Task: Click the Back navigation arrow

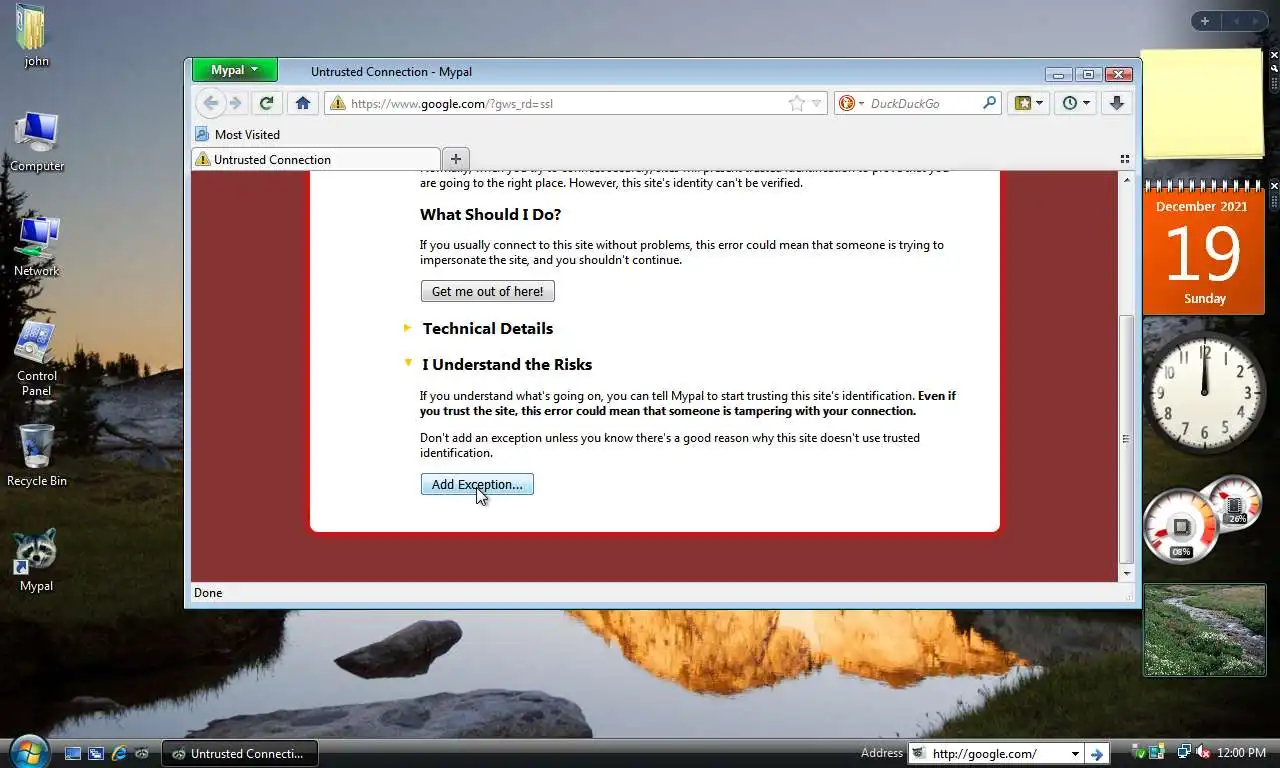Action: [x=210, y=103]
